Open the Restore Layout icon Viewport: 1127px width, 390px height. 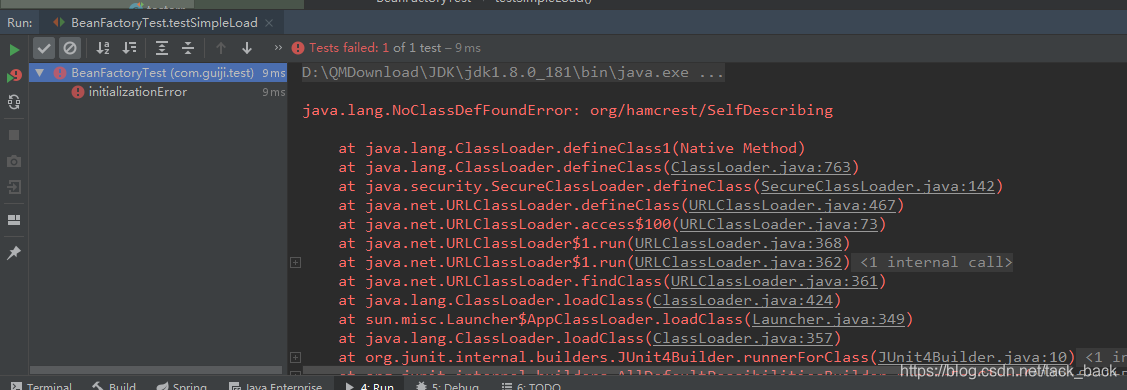[14, 220]
